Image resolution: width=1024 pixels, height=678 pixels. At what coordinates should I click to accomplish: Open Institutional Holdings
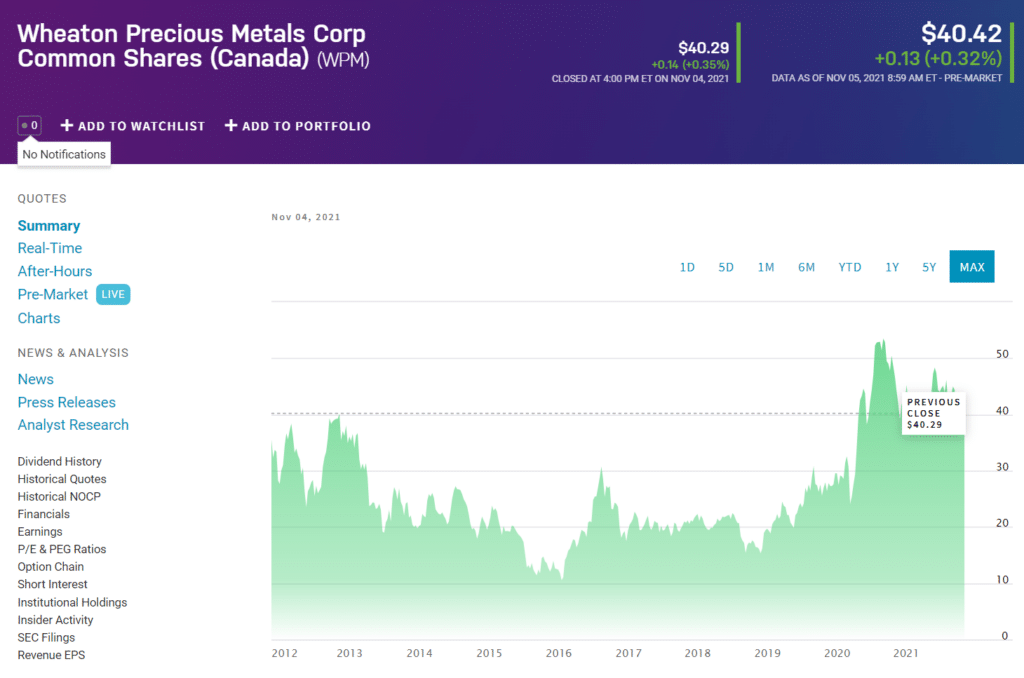click(x=72, y=603)
